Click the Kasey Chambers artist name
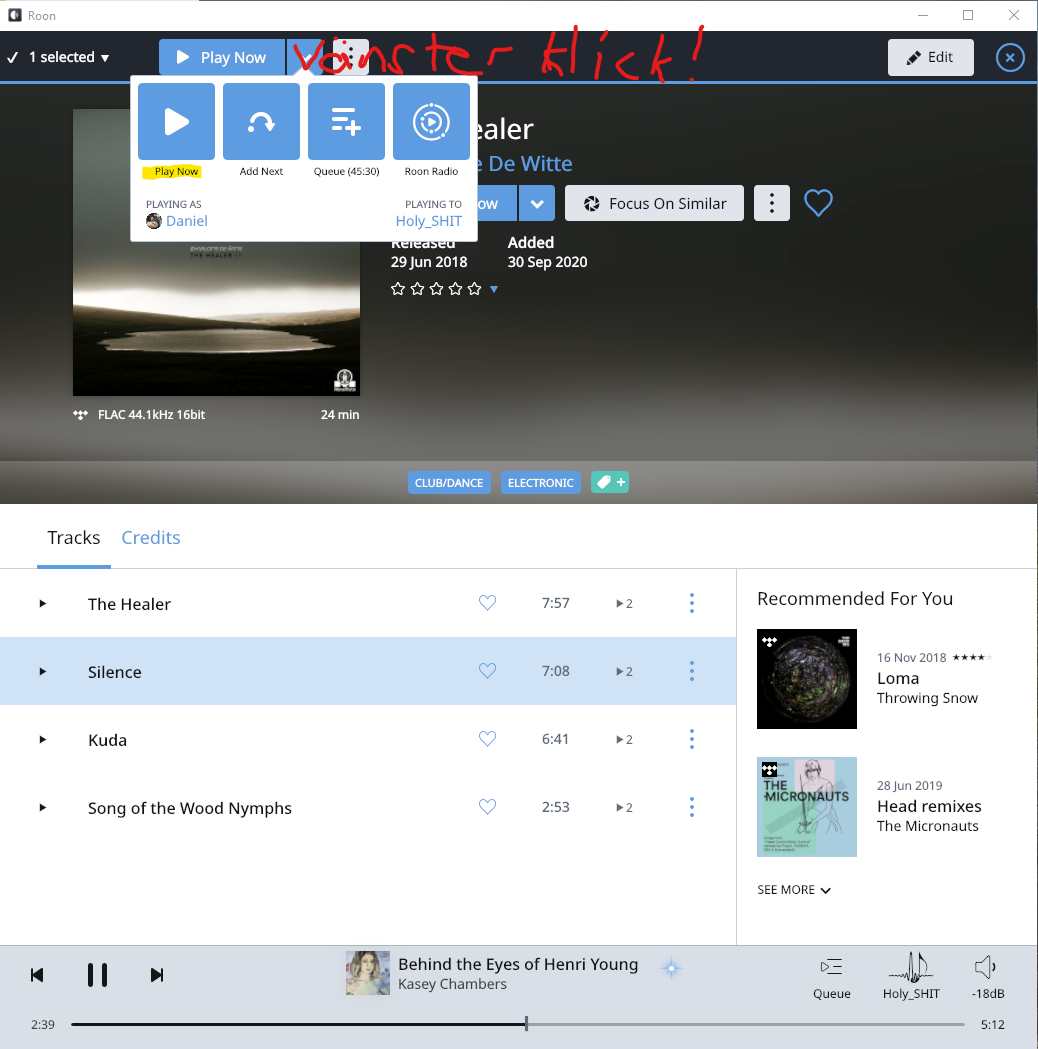 [452, 984]
